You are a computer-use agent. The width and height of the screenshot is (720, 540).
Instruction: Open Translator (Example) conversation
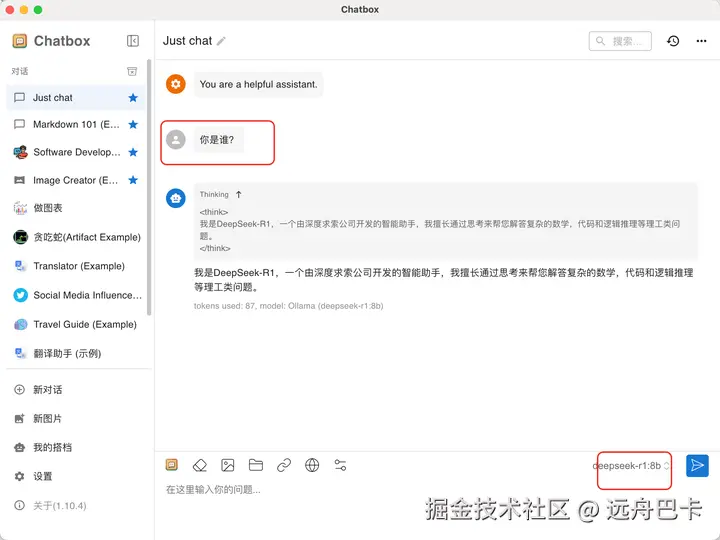[x=76, y=266]
